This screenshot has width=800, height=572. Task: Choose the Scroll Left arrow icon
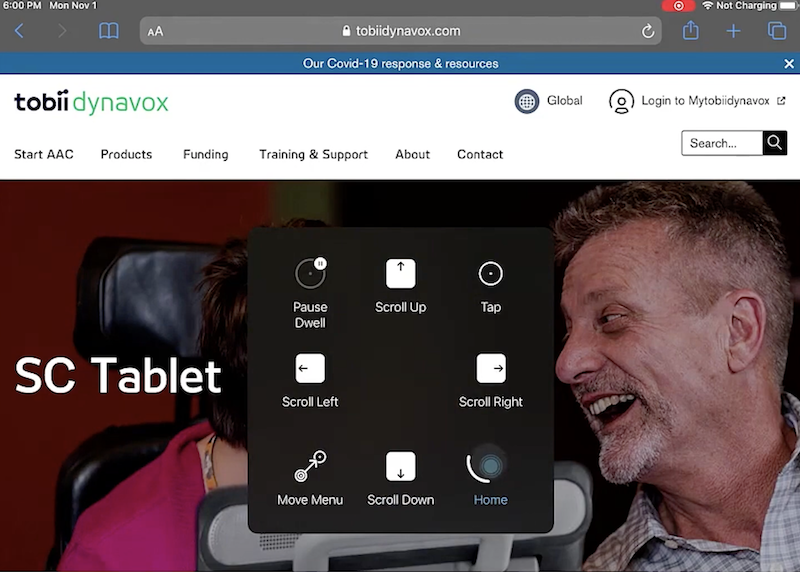310,369
